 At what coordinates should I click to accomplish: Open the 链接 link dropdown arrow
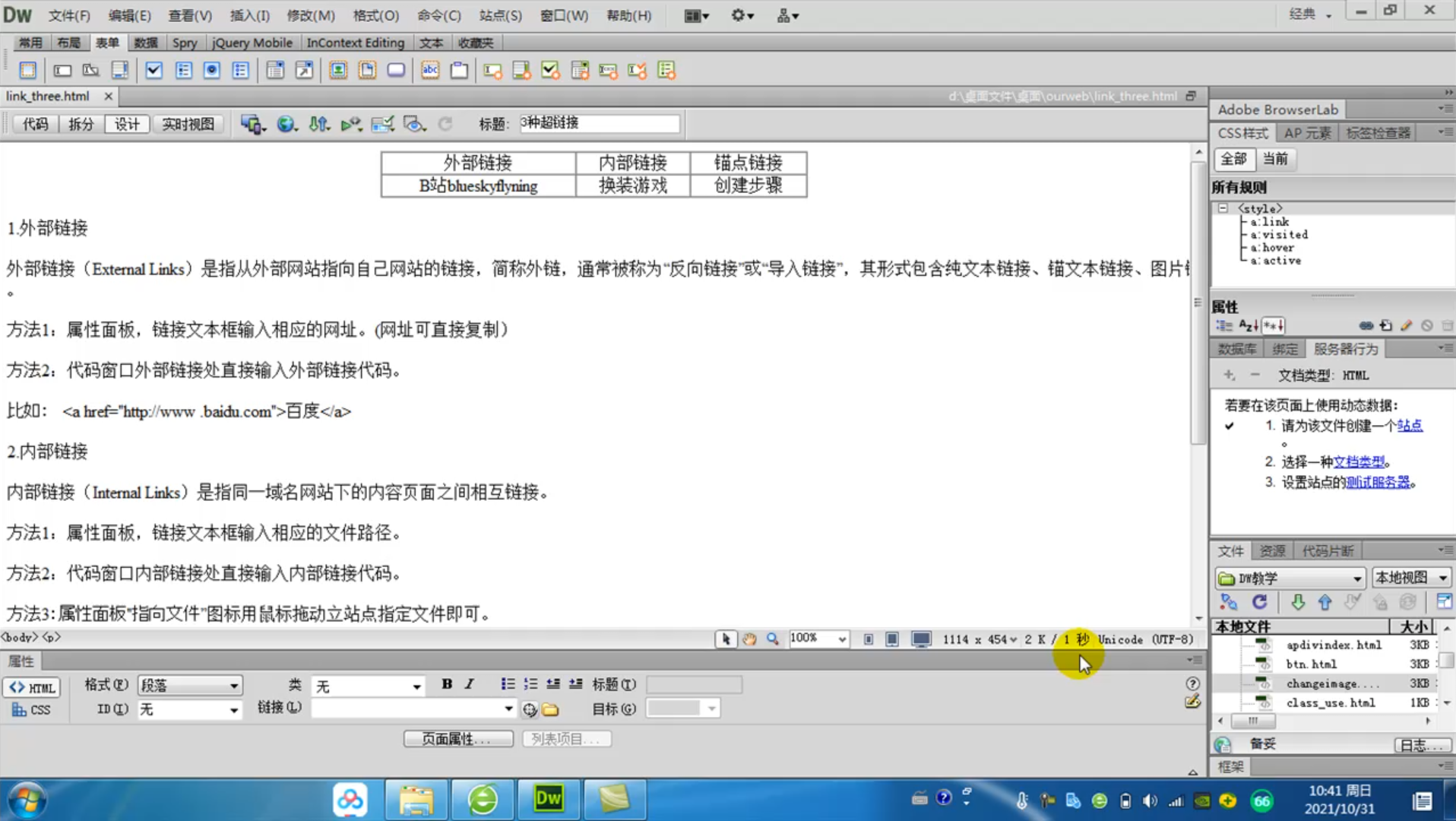tap(508, 708)
